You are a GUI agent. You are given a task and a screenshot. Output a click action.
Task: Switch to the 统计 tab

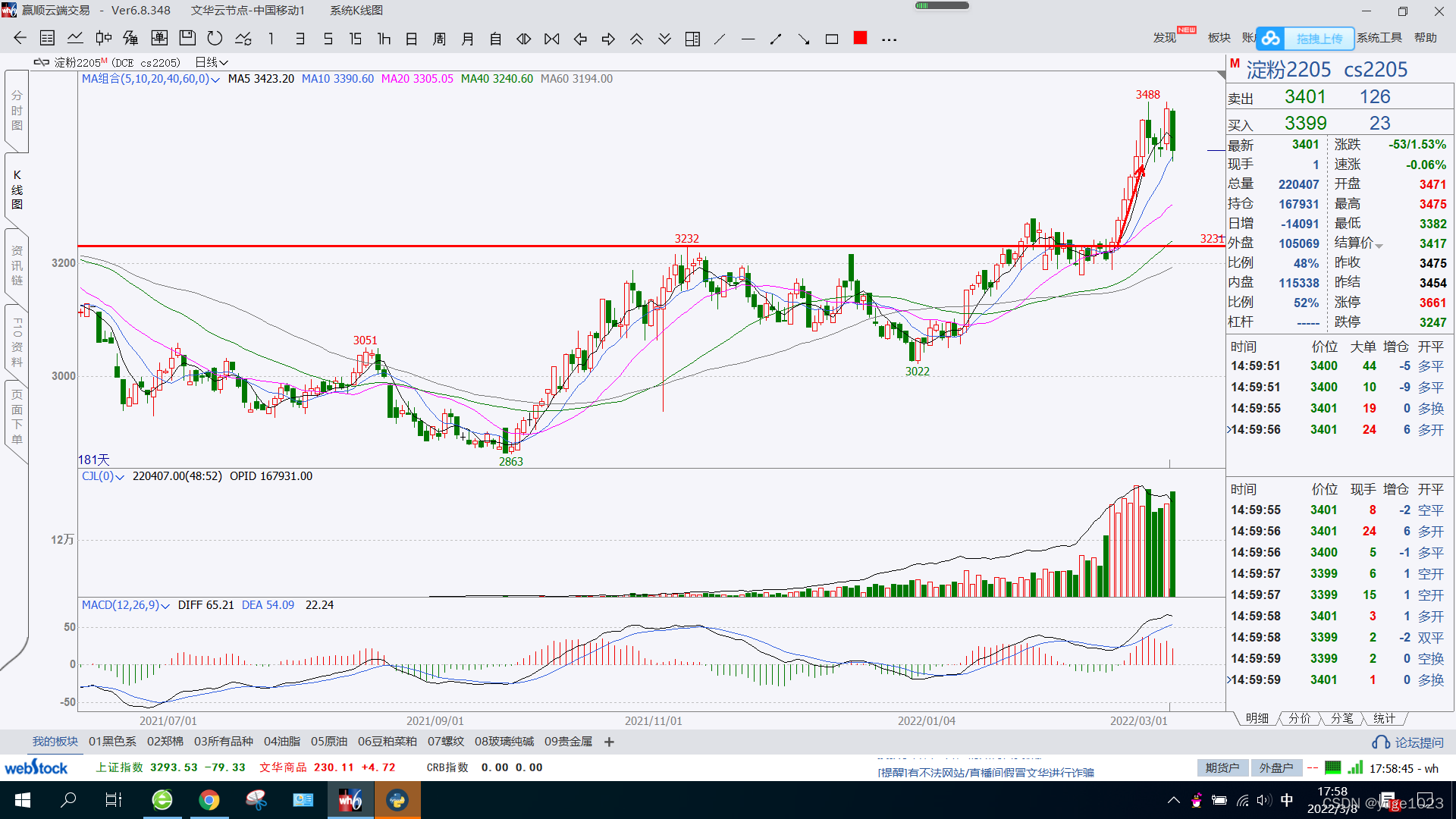click(1384, 718)
